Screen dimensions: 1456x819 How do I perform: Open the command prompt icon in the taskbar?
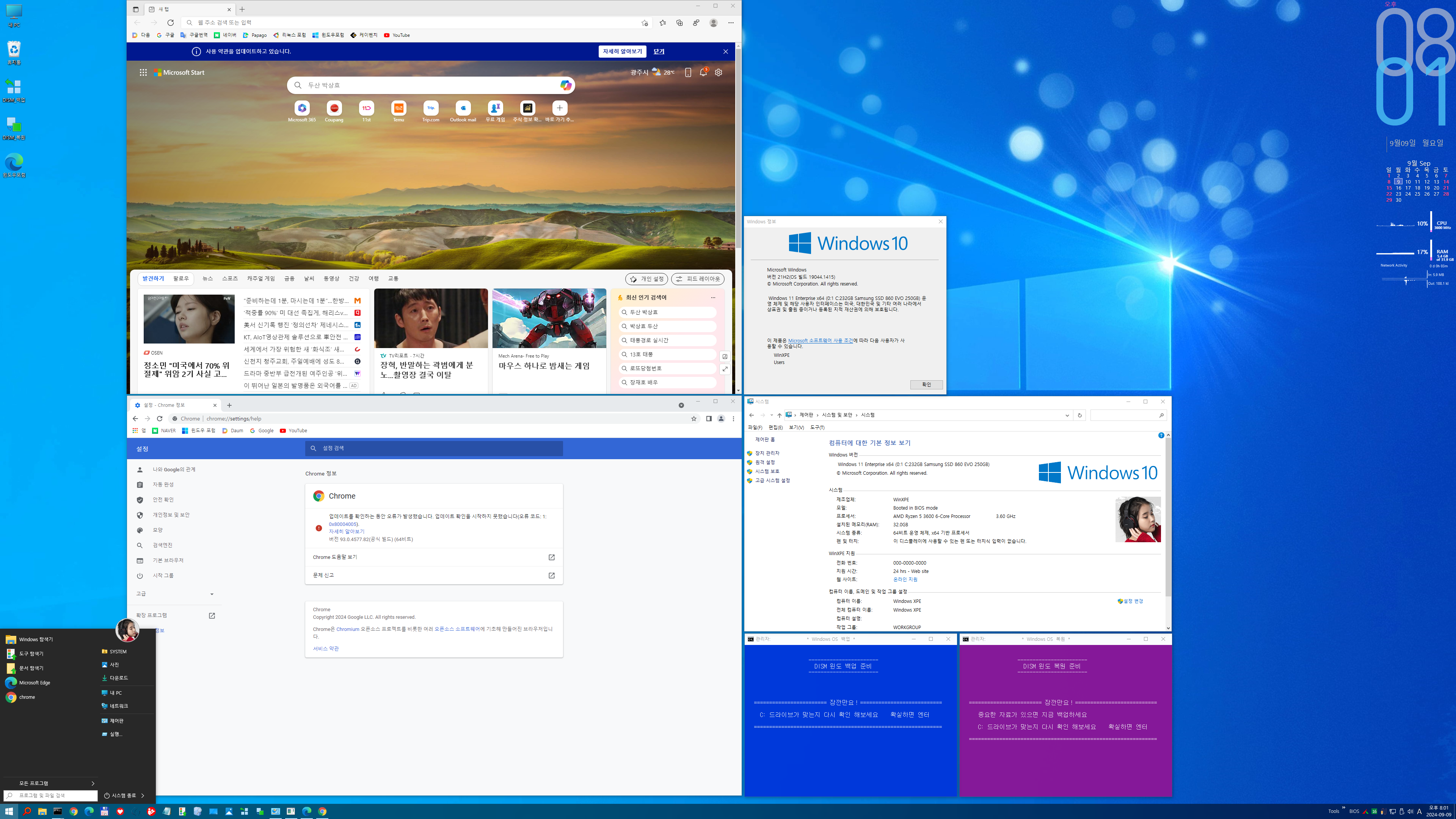pos(58,811)
